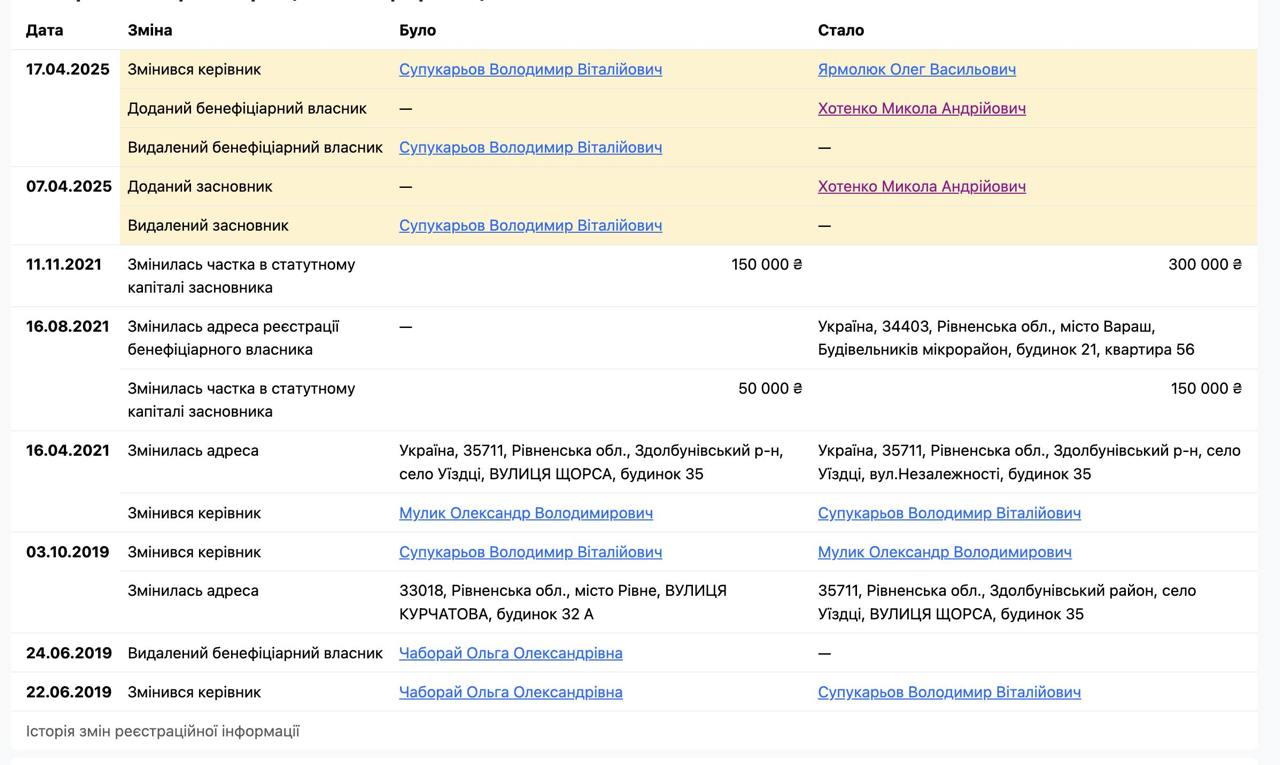Click the Стало column header

[x=841, y=30]
